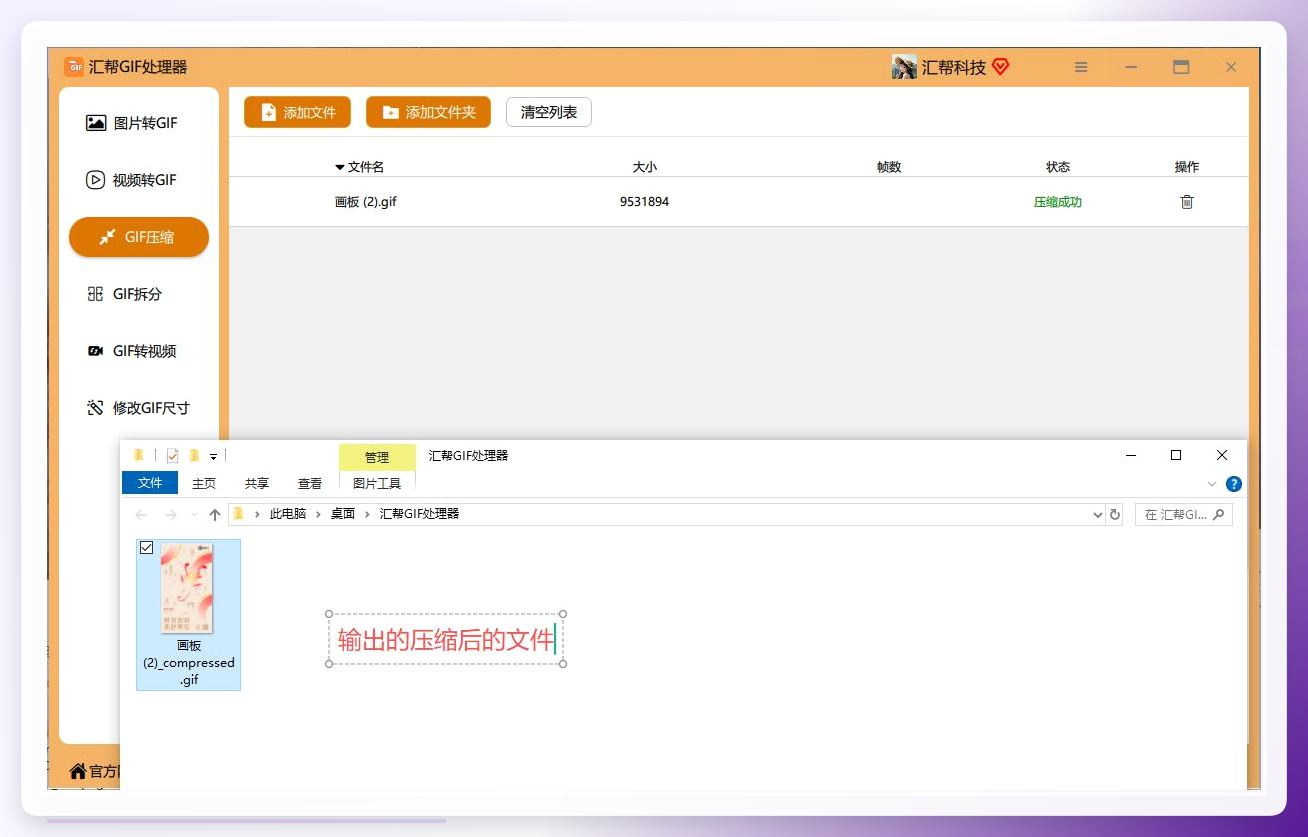Select the 画板 (2).gif file name

(x=366, y=202)
